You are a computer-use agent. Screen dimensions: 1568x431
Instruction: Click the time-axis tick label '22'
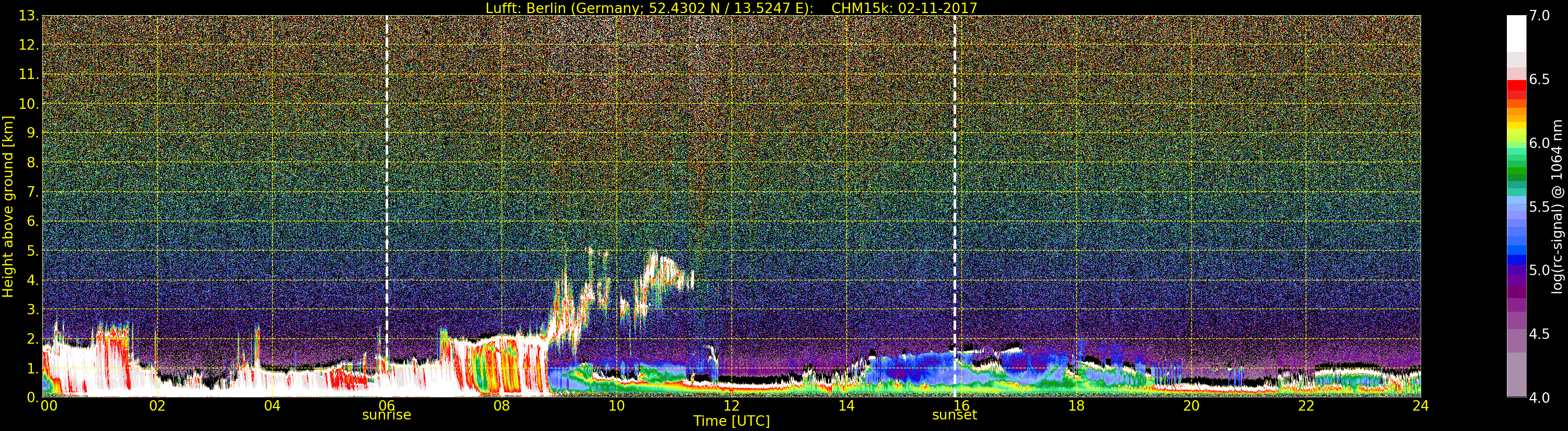[1306, 405]
